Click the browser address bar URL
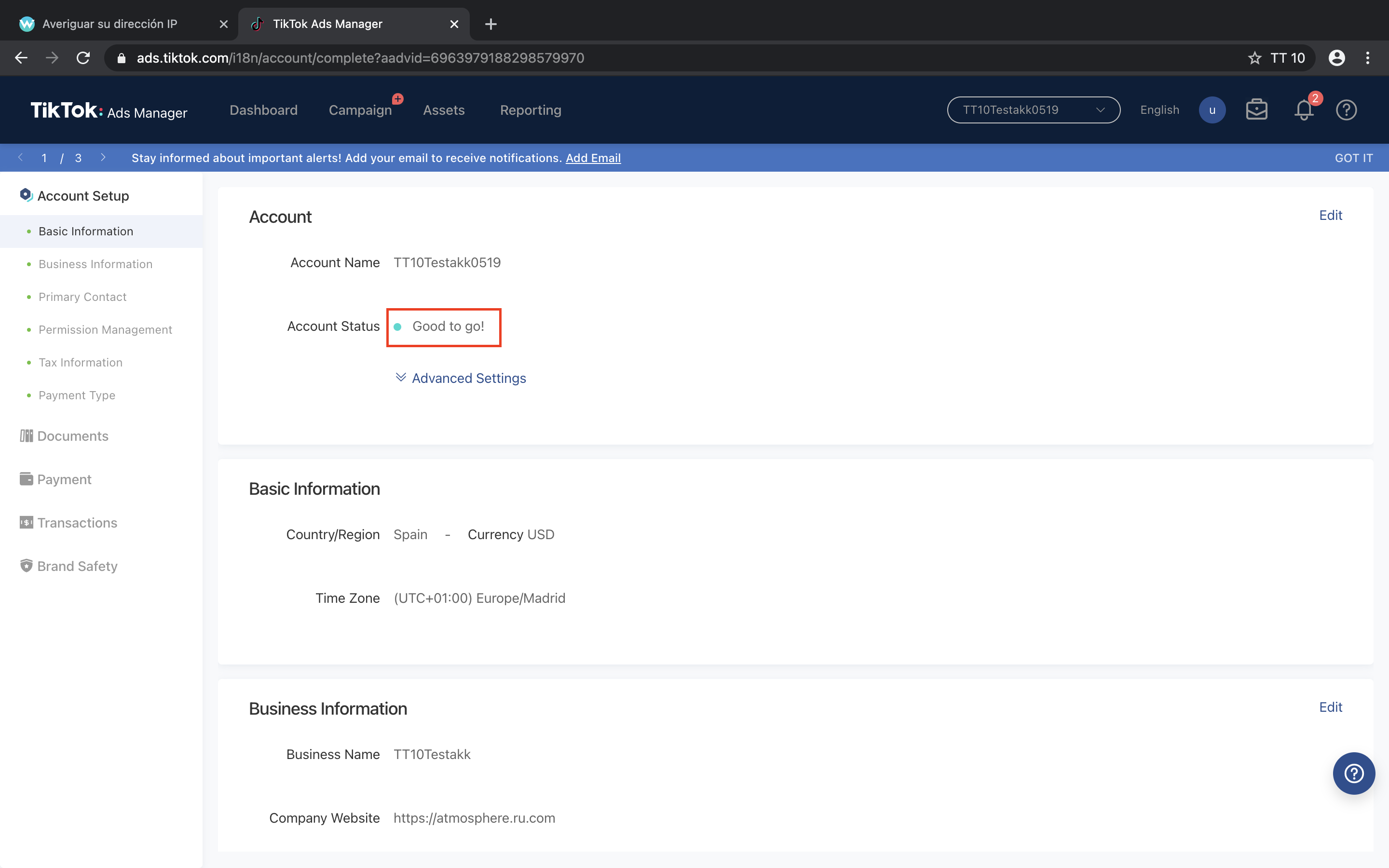The image size is (1389, 868). pyautogui.click(x=360, y=58)
